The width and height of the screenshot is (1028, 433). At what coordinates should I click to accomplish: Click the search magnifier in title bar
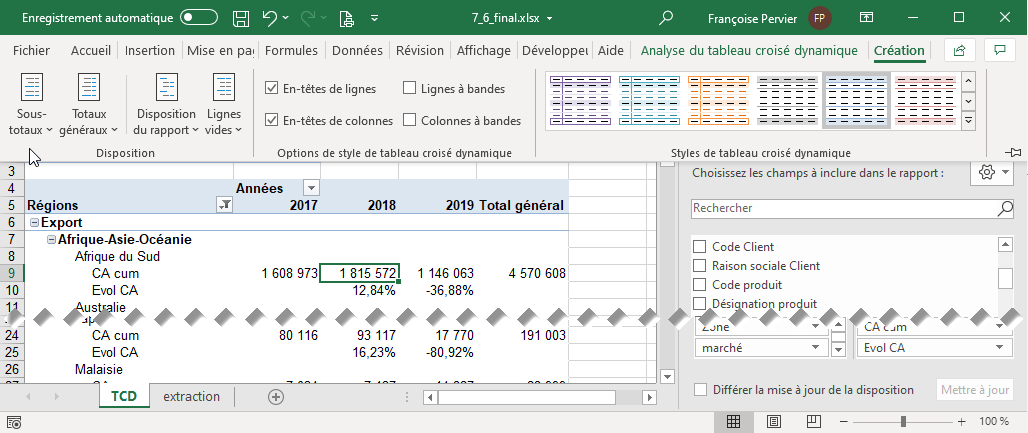point(667,18)
